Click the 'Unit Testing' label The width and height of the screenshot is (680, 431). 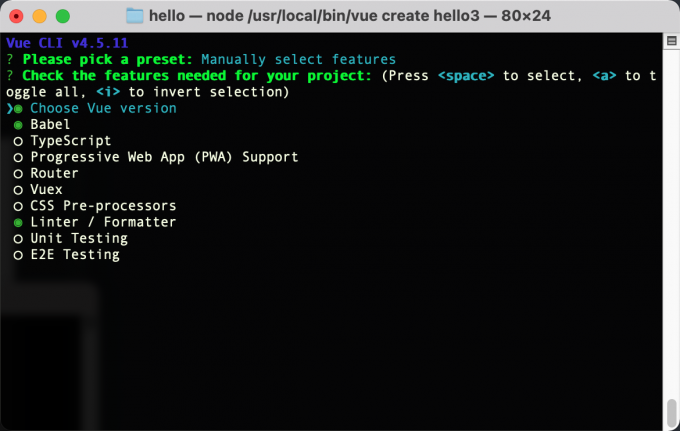[x=79, y=238]
